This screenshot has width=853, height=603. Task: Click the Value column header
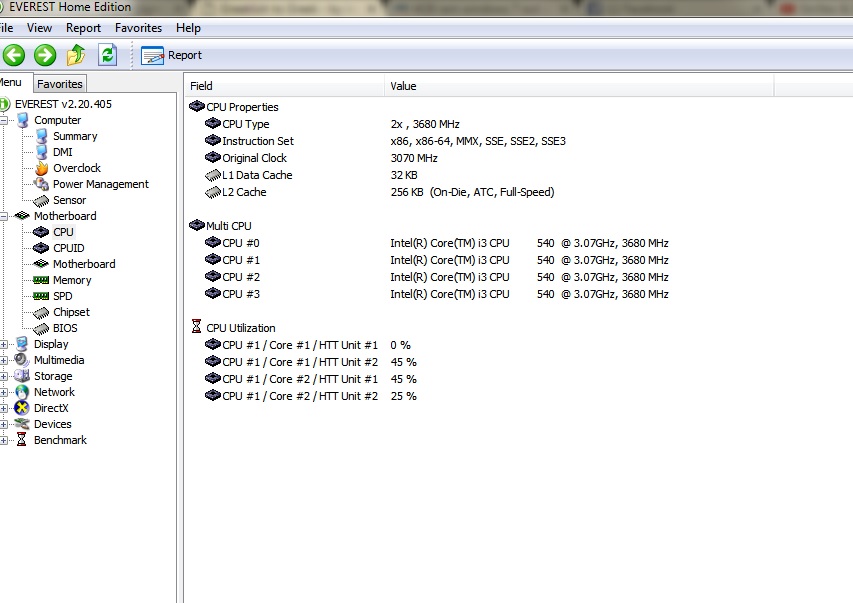[579, 86]
